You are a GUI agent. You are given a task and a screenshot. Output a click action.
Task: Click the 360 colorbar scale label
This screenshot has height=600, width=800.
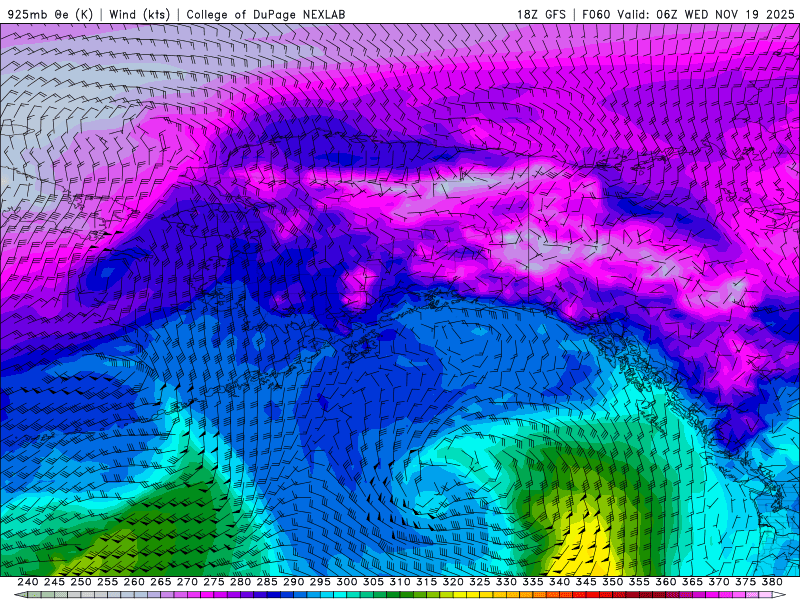[665, 582]
